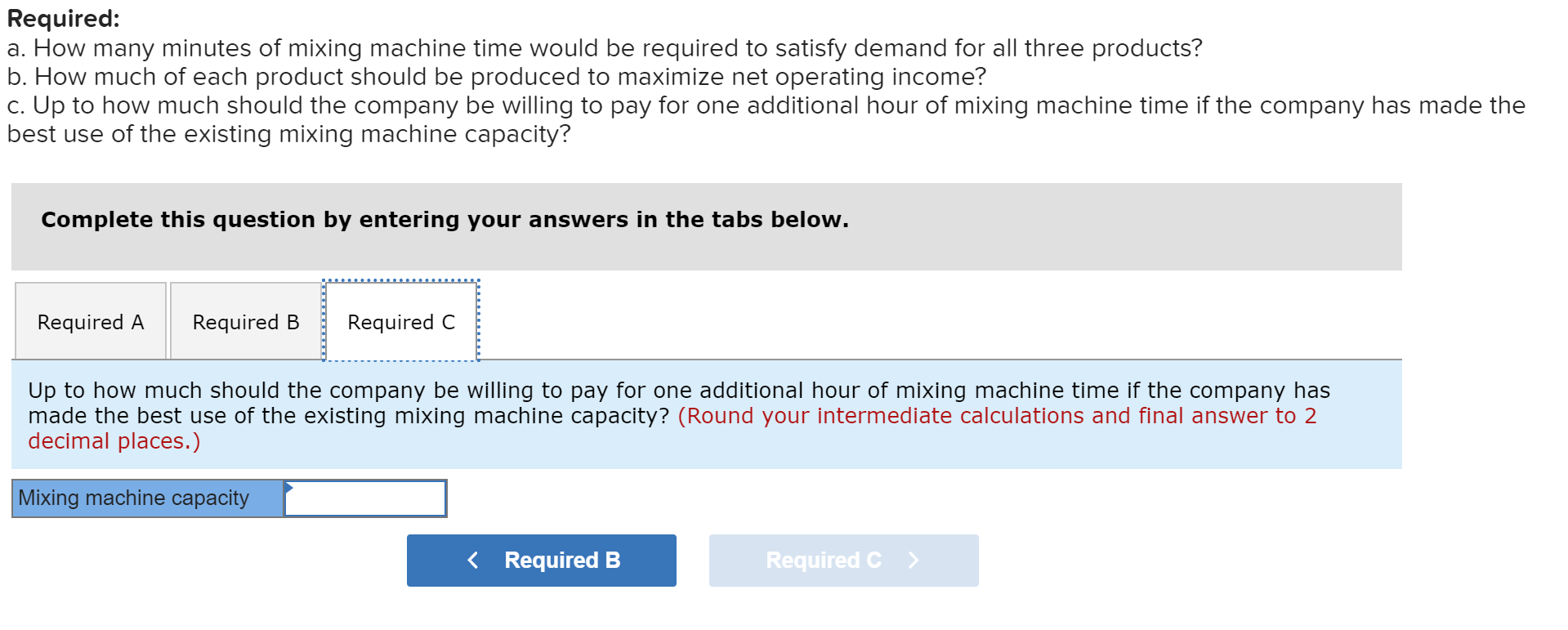Click the left chevron on Required B button
The image size is (1568, 630).
tap(473, 560)
